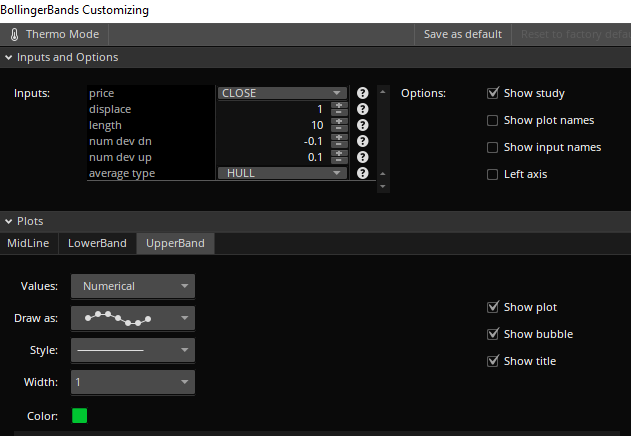Open the green Color swatch
The height and width of the screenshot is (436, 631).
pos(80,415)
